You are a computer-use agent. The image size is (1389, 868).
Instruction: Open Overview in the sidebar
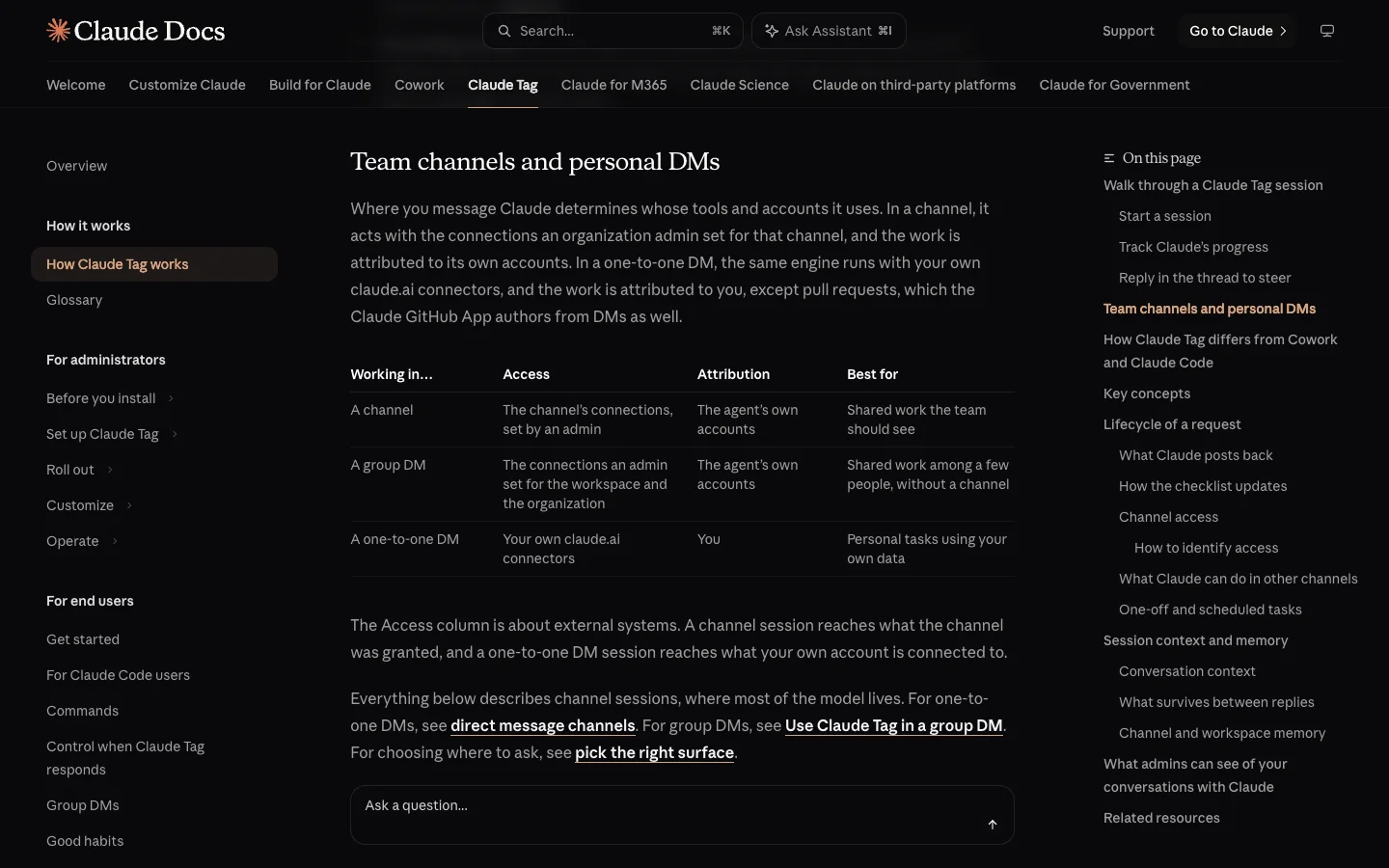77,166
